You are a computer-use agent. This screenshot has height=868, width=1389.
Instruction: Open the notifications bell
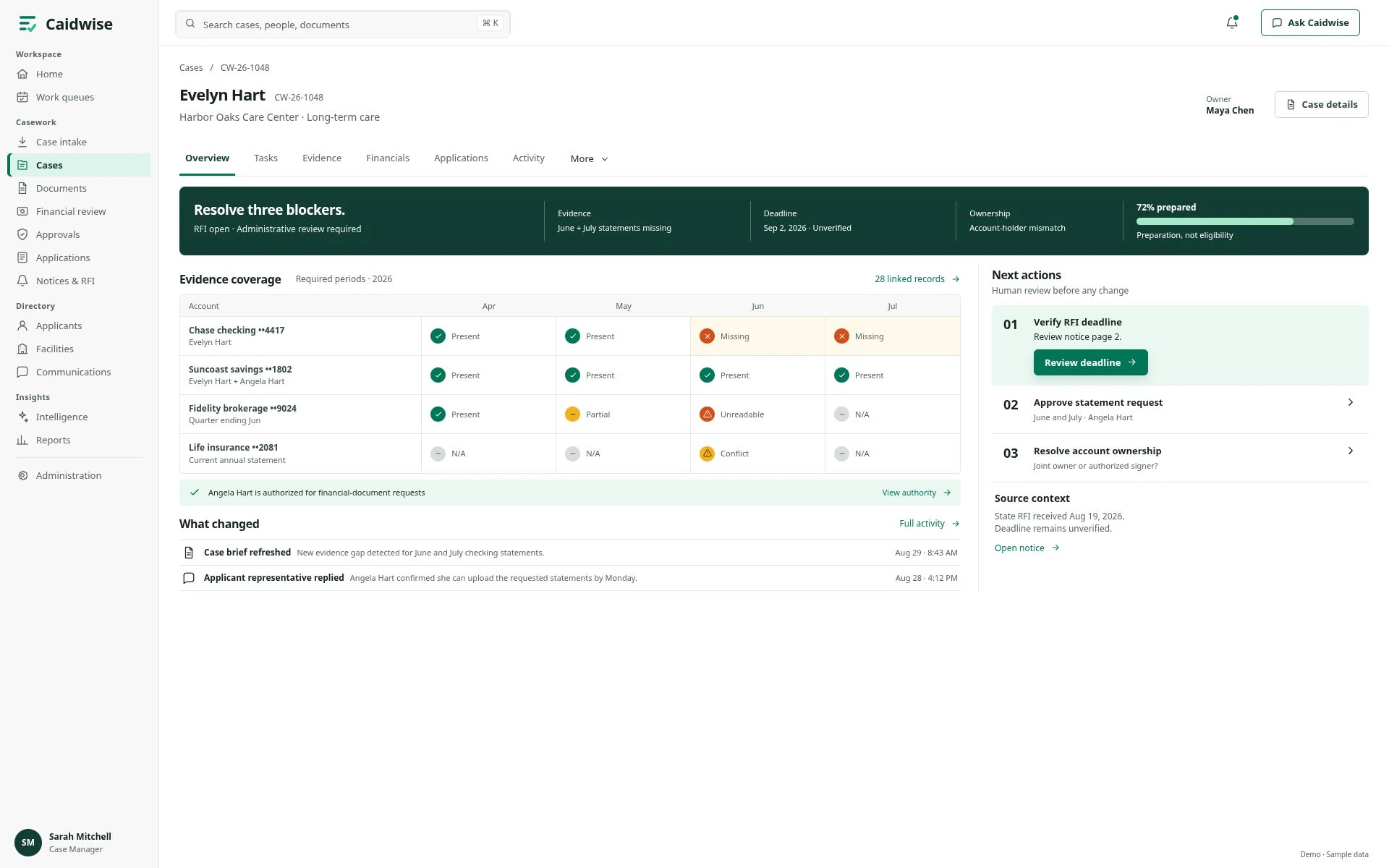coord(1232,22)
